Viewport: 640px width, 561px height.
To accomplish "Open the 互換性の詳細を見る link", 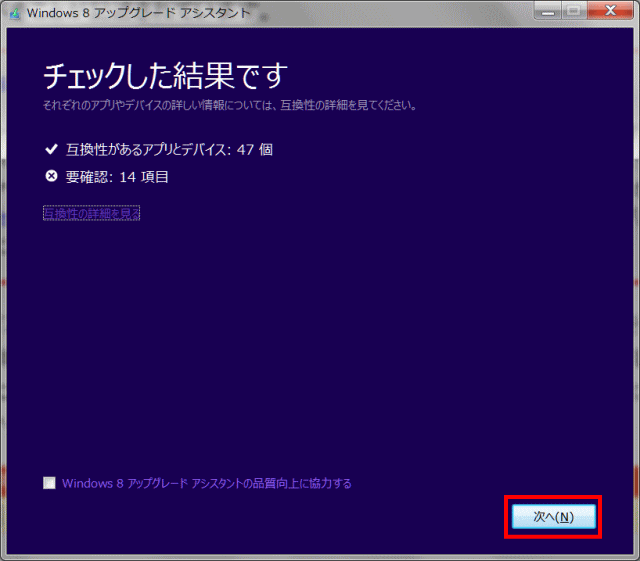I will point(91,213).
